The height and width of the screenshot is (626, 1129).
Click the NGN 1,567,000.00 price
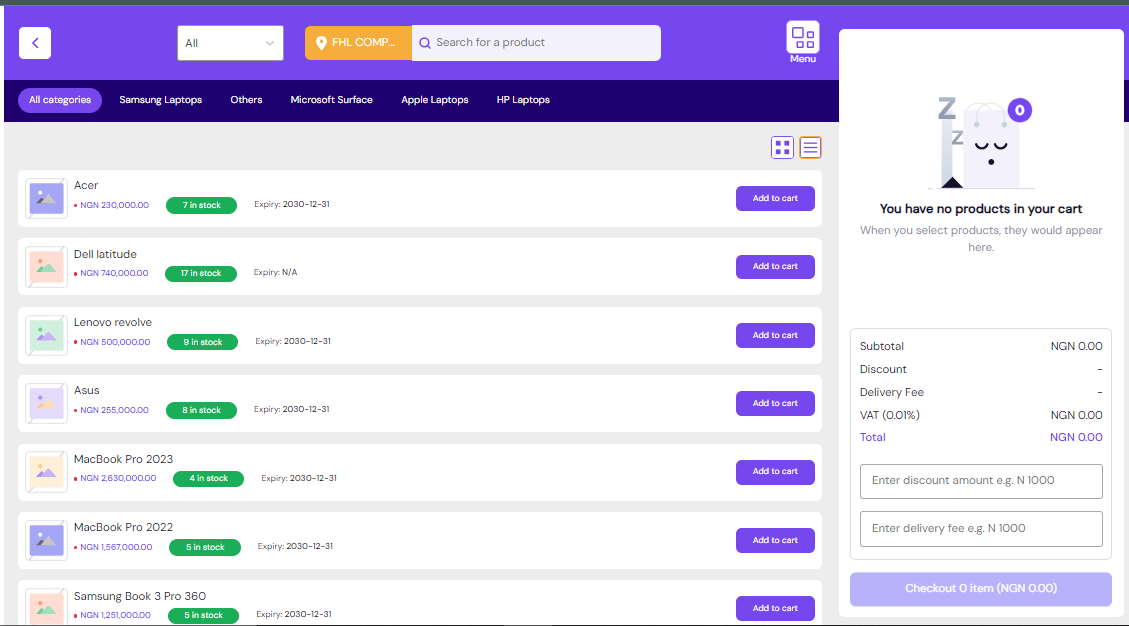coord(116,547)
